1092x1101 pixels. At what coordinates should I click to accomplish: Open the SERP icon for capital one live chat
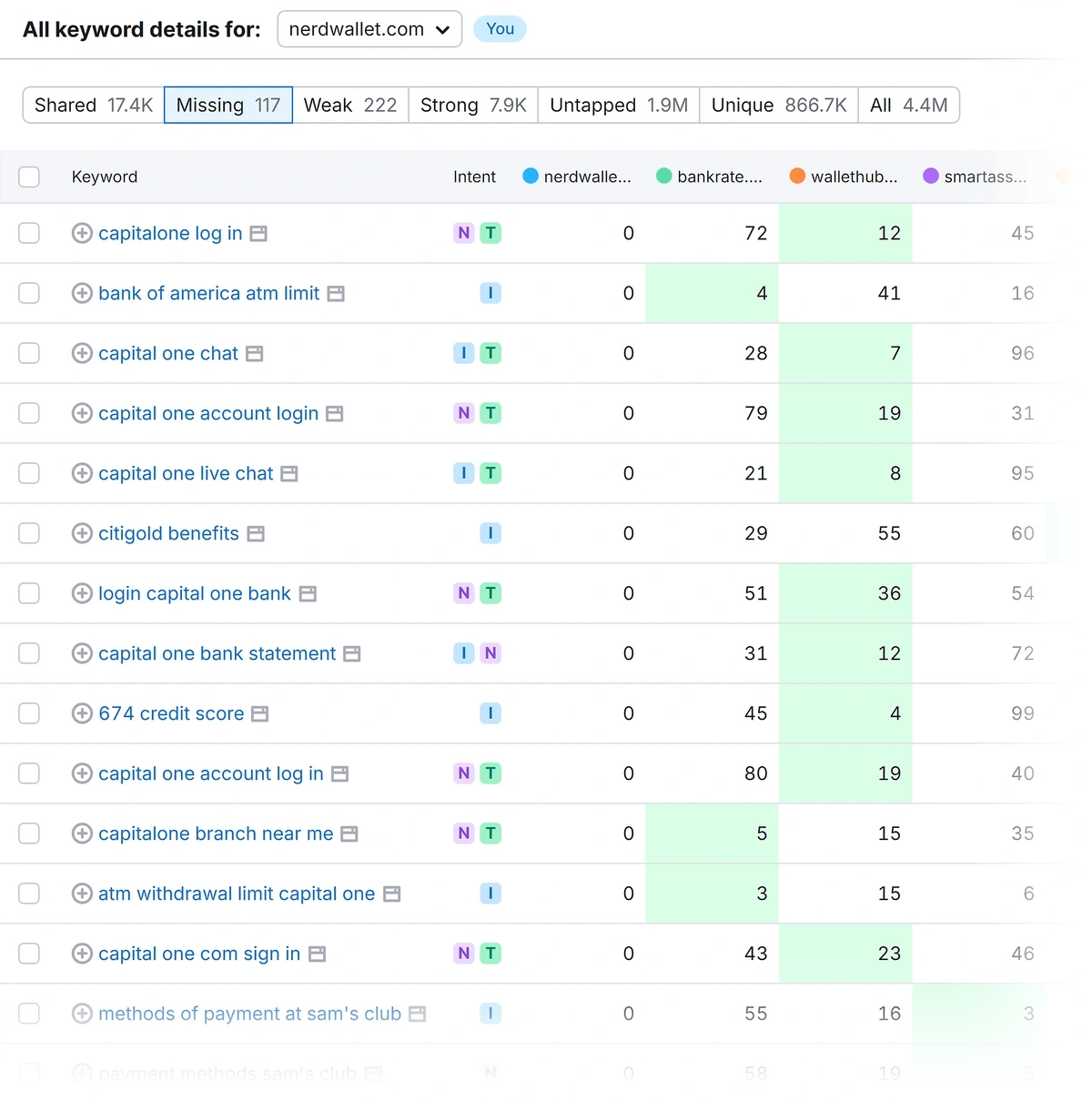click(x=289, y=474)
